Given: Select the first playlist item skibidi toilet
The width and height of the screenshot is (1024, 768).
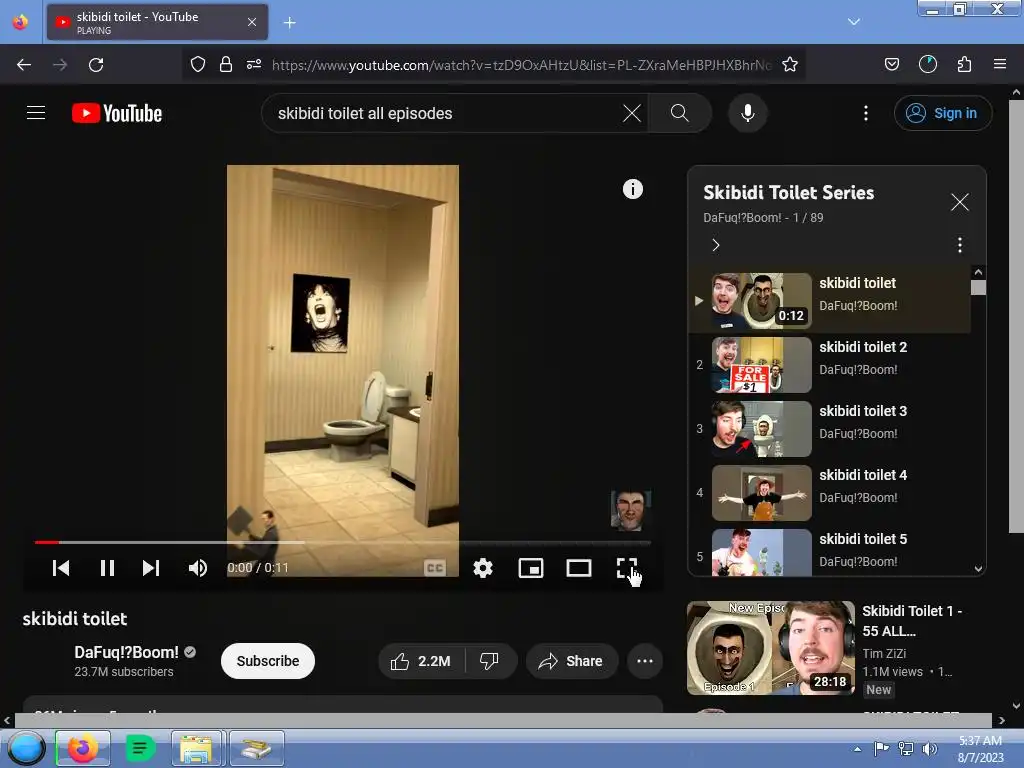Looking at the screenshot, I should click(x=829, y=300).
